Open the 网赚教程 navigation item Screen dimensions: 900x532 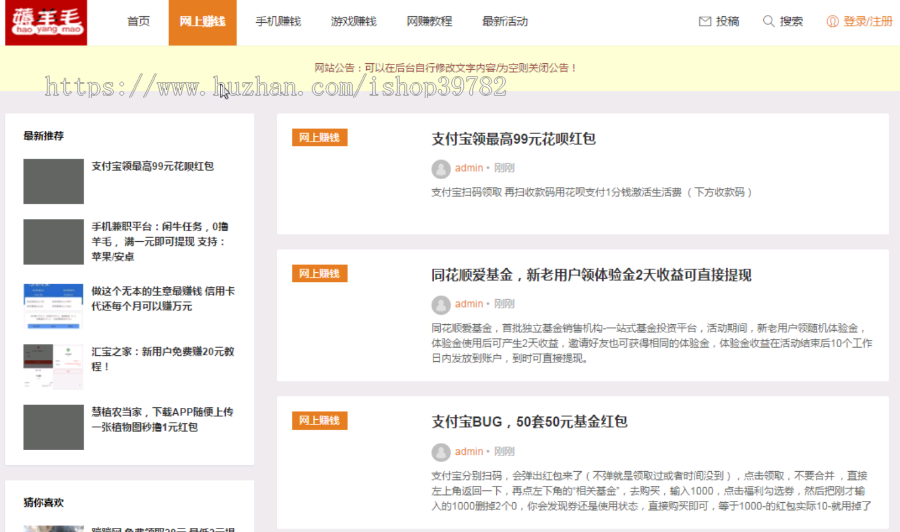(x=429, y=22)
